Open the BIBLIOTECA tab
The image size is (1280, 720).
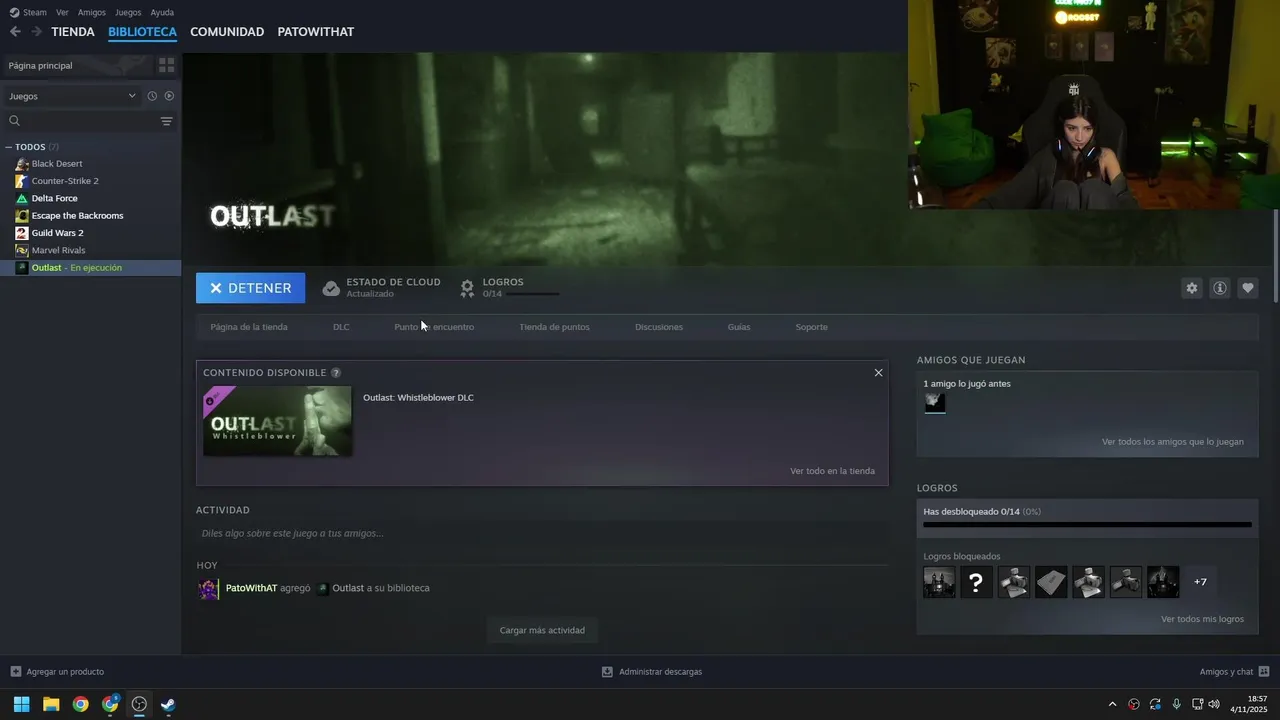click(x=142, y=32)
